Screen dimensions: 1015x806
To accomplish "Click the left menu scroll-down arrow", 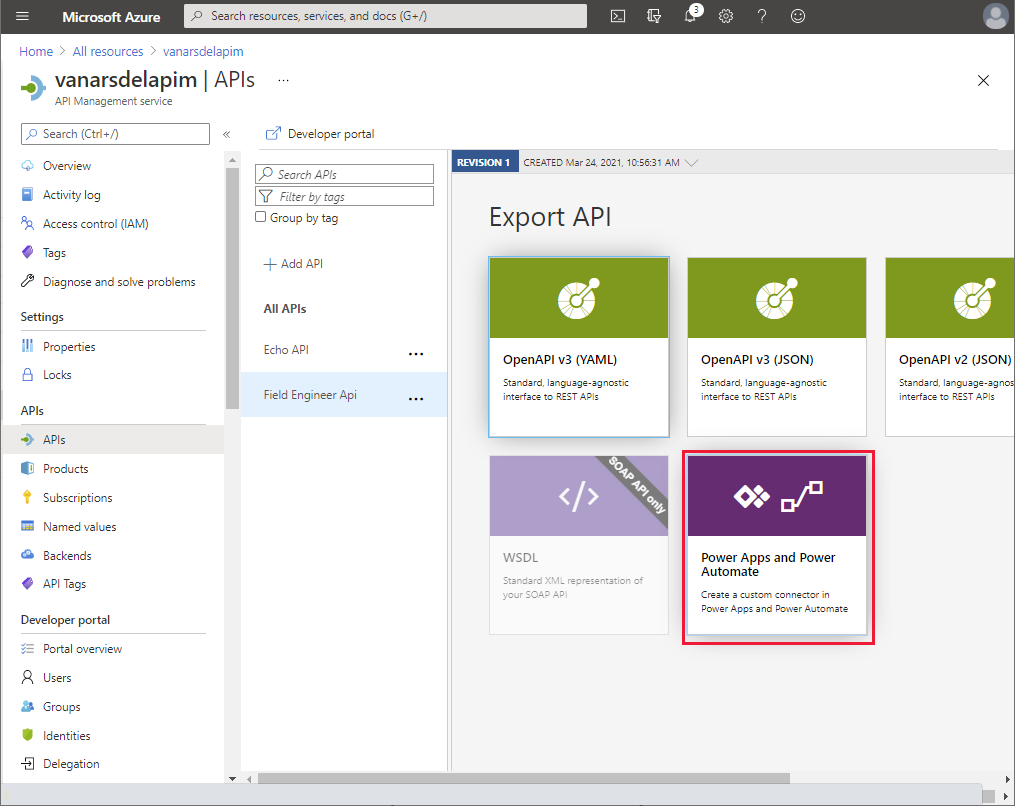I will coord(232,779).
